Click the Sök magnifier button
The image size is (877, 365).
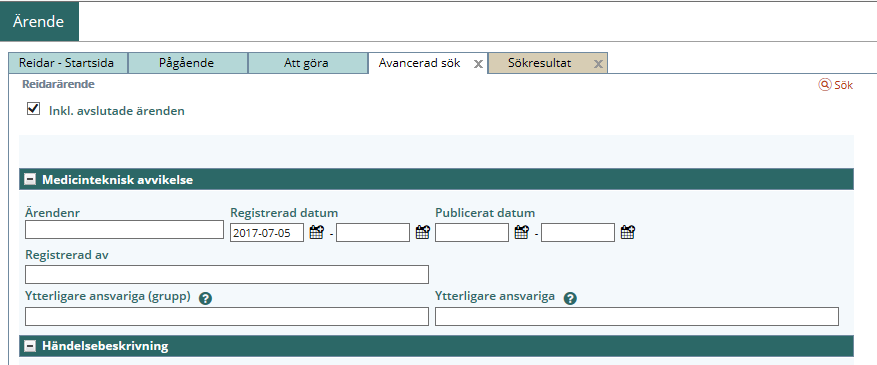[836, 85]
